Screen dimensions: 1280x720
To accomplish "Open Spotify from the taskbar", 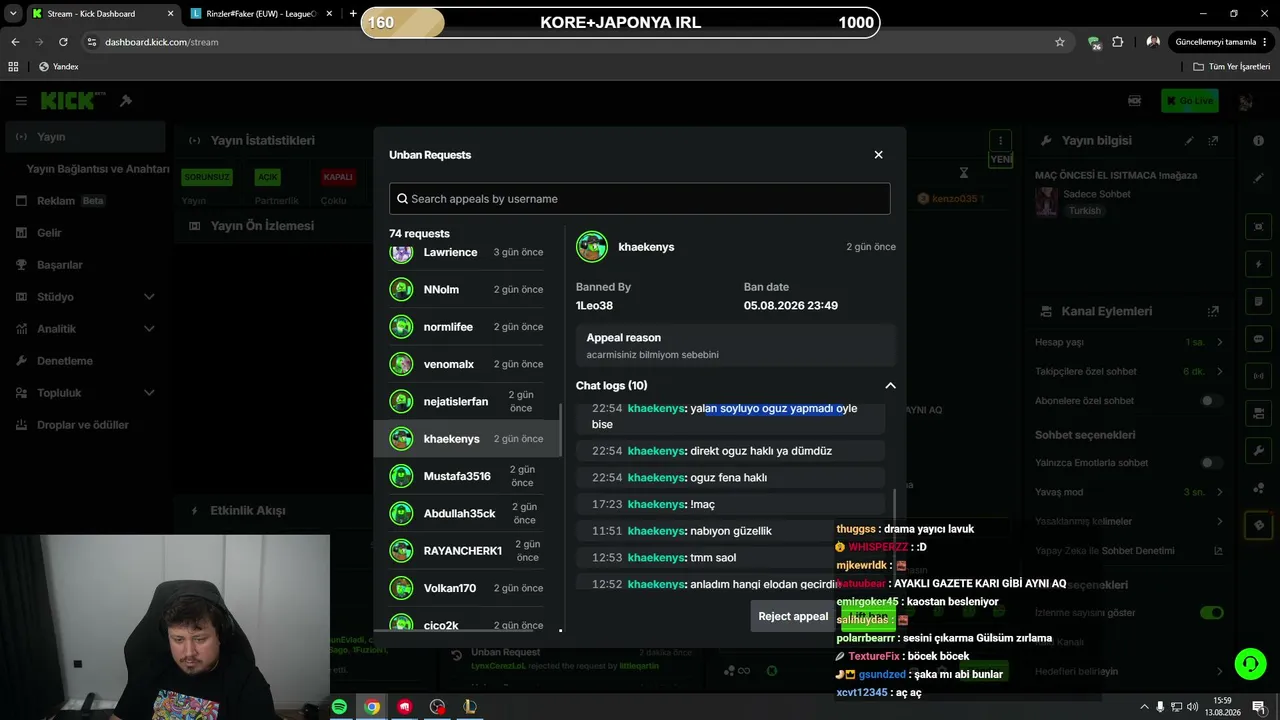I will tap(340, 707).
